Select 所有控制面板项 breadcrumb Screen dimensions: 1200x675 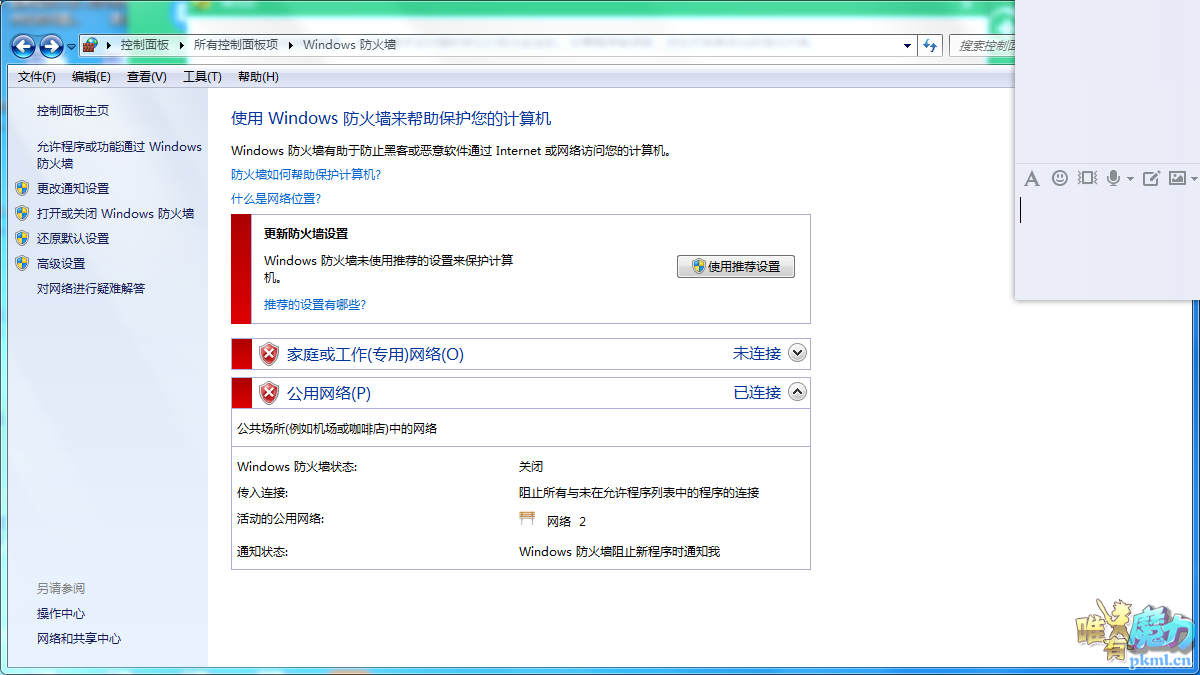pyautogui.click(x=236, y=45)
